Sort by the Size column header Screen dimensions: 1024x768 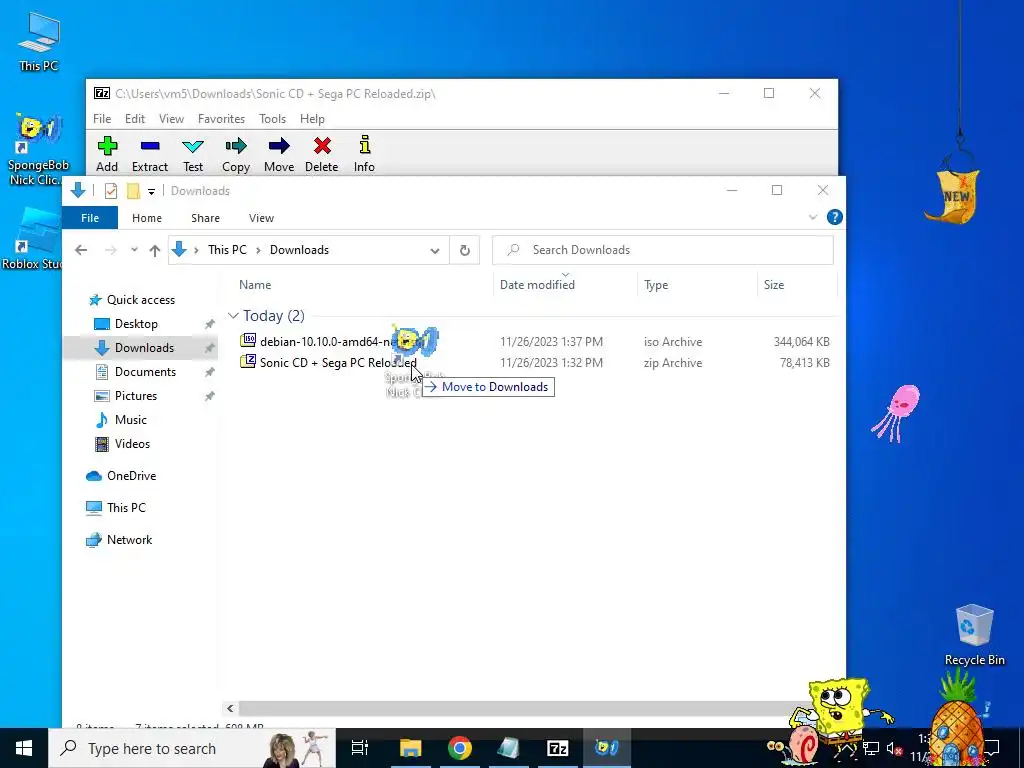pos(774,285)
